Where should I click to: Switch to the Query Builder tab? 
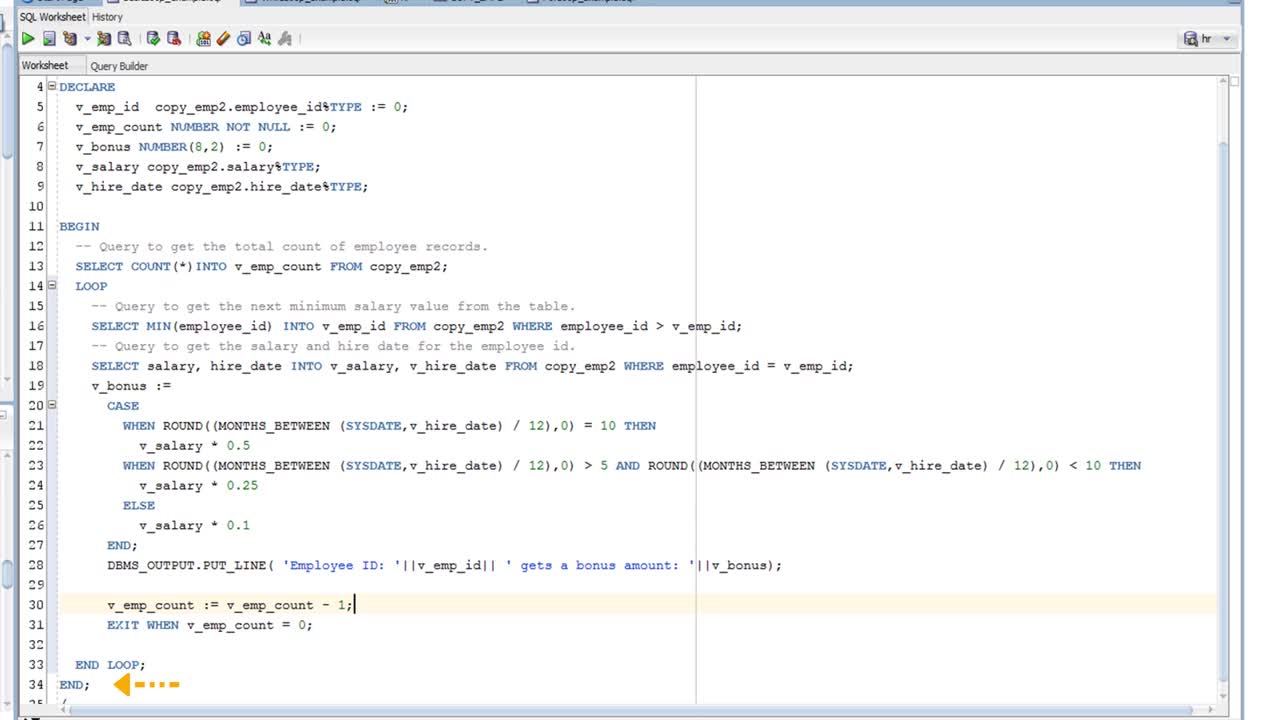119,66
